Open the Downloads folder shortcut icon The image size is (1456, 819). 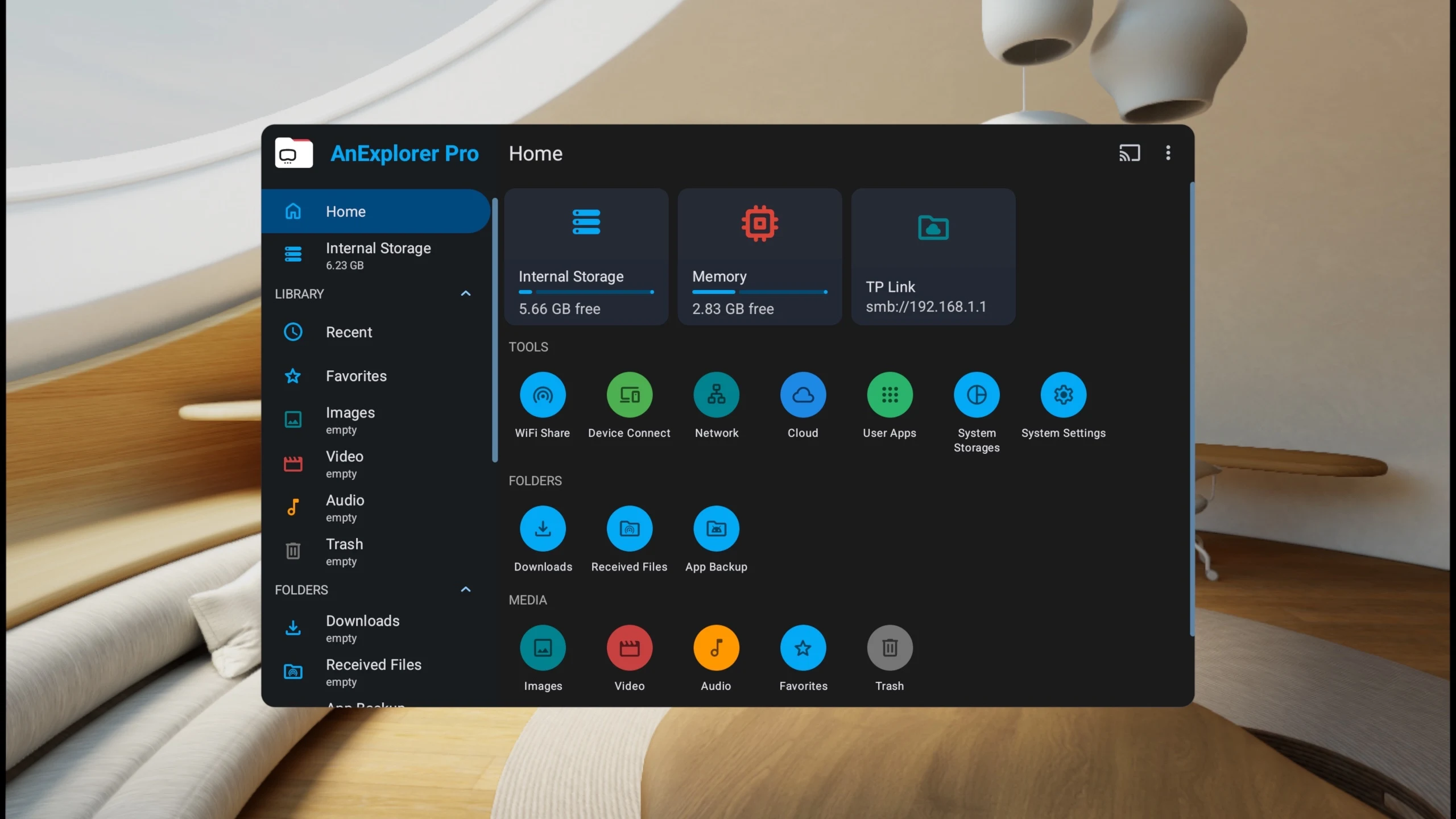543,528
